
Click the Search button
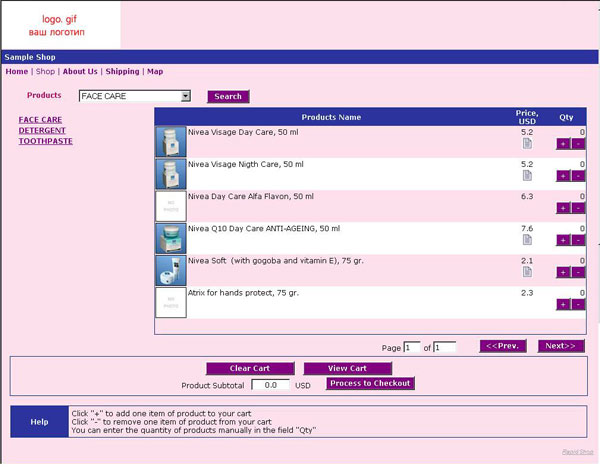[x=228, y=96]
